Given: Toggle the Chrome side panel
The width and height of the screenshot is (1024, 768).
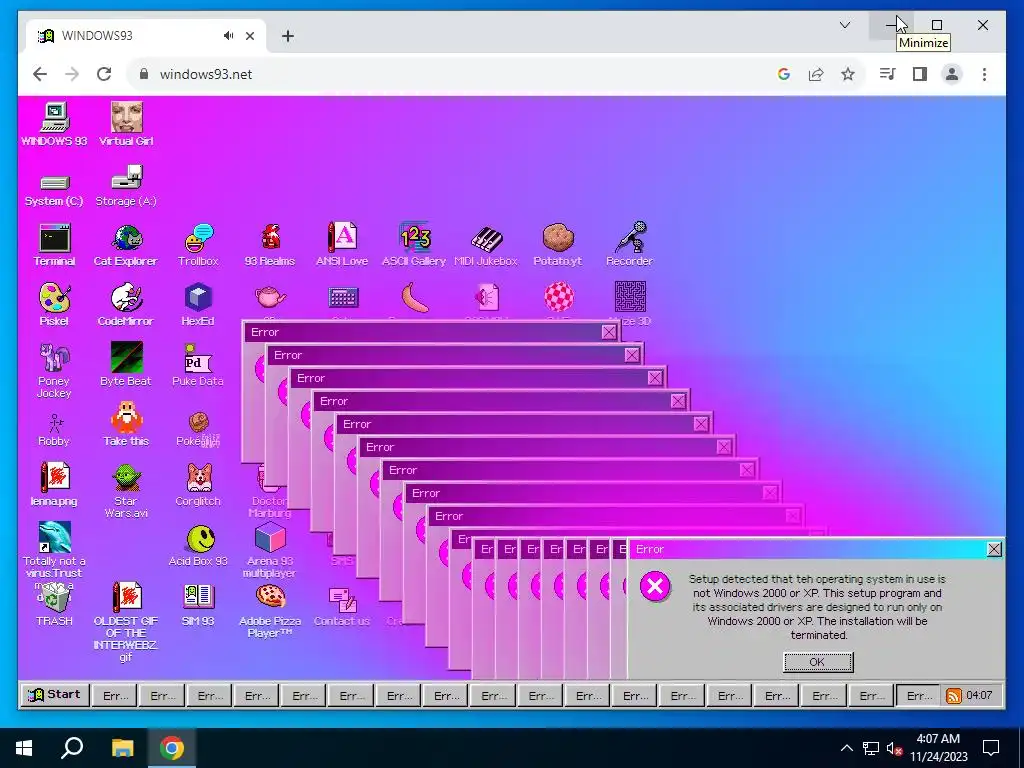Looking at the screenshot, I should pos(920,74).
